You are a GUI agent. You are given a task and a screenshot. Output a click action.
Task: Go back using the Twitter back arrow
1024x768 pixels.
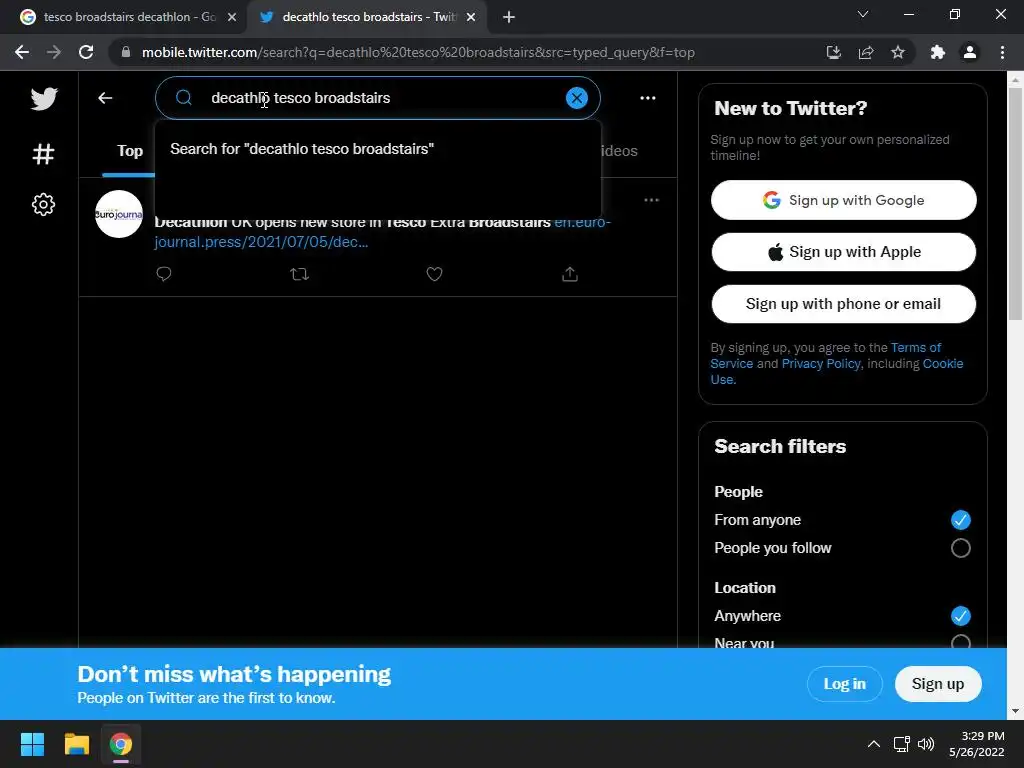pos(105,98)
